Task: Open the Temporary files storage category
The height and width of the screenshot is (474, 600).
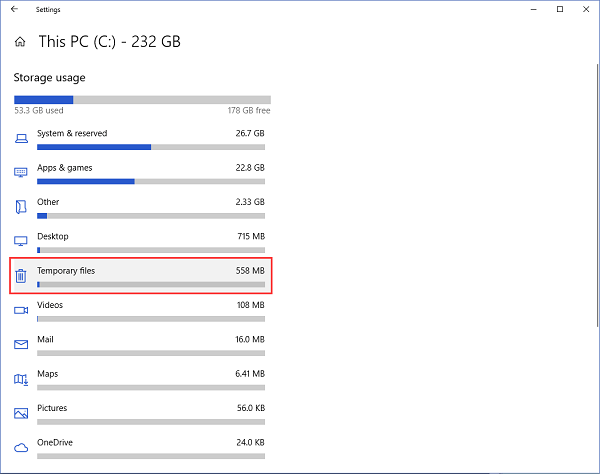Action: [x=141, y=276]
